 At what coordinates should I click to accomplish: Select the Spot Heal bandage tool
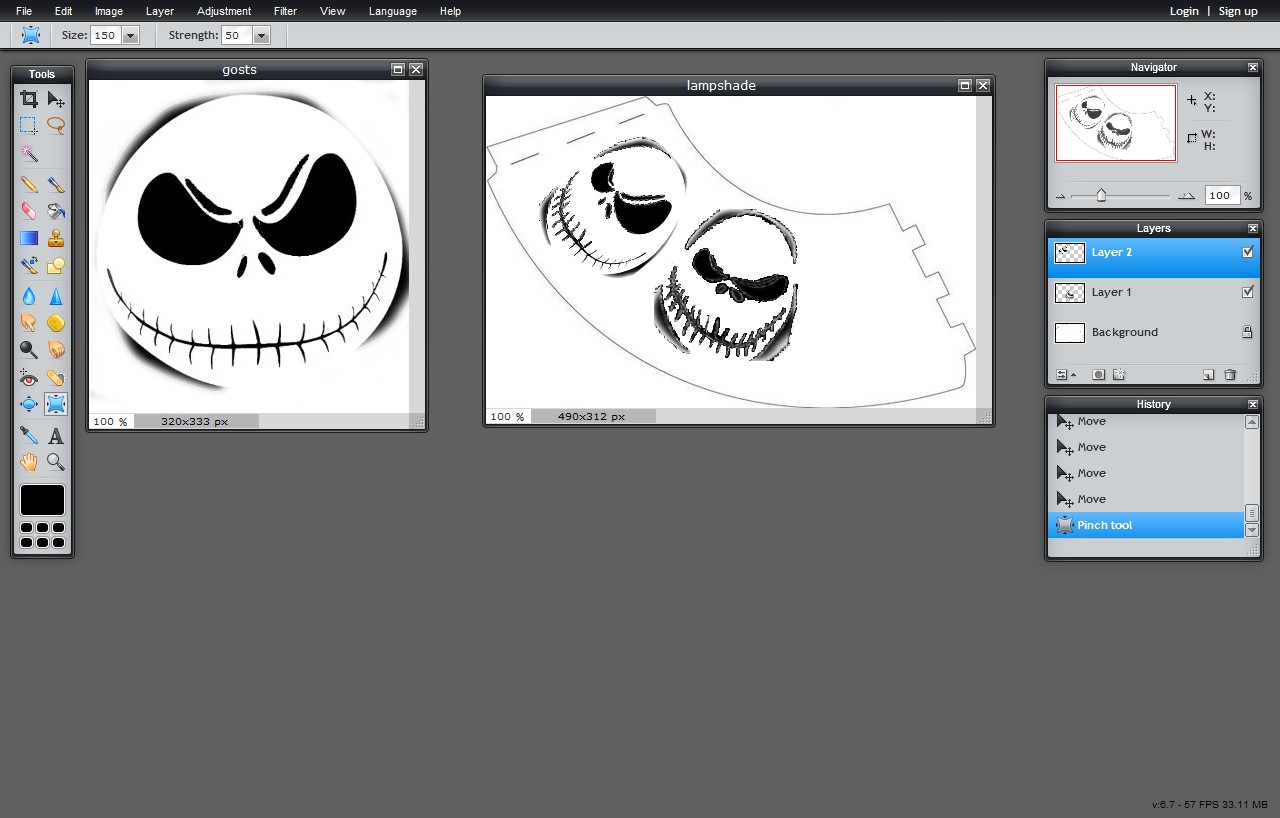pos(56,378)
